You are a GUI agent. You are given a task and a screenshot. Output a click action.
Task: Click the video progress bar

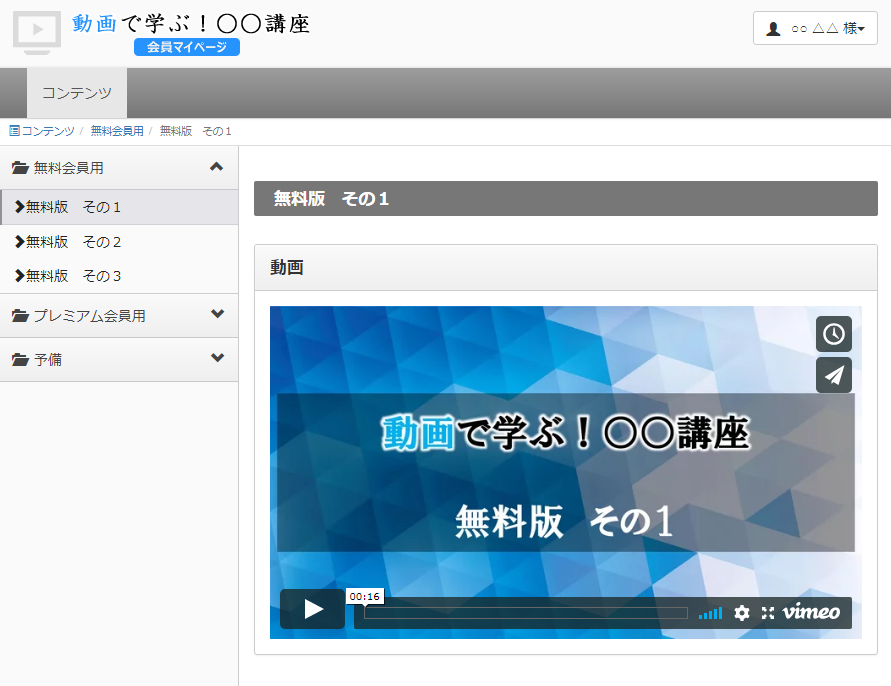[x=526, y=613]
